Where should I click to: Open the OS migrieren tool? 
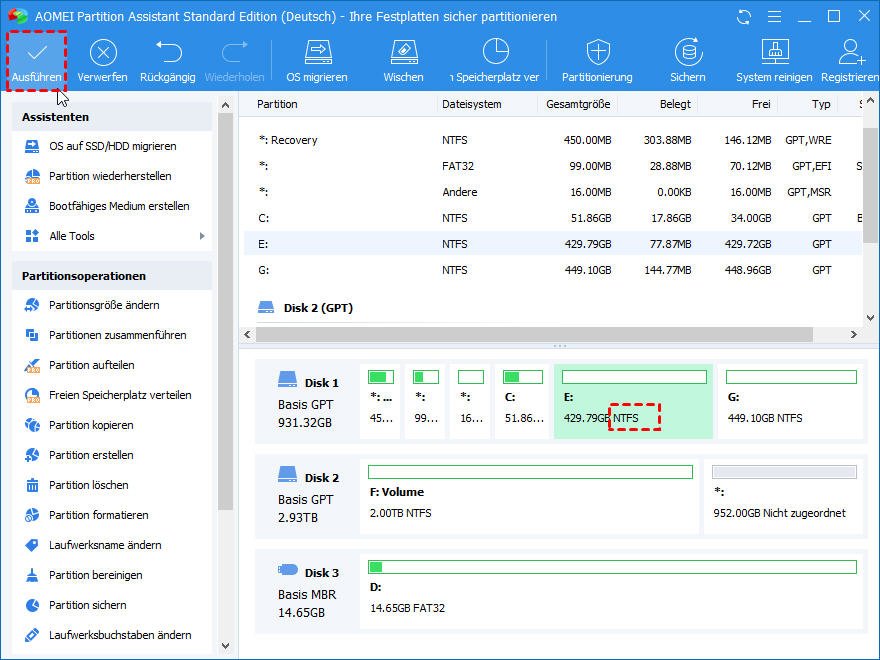click(317, 54)
